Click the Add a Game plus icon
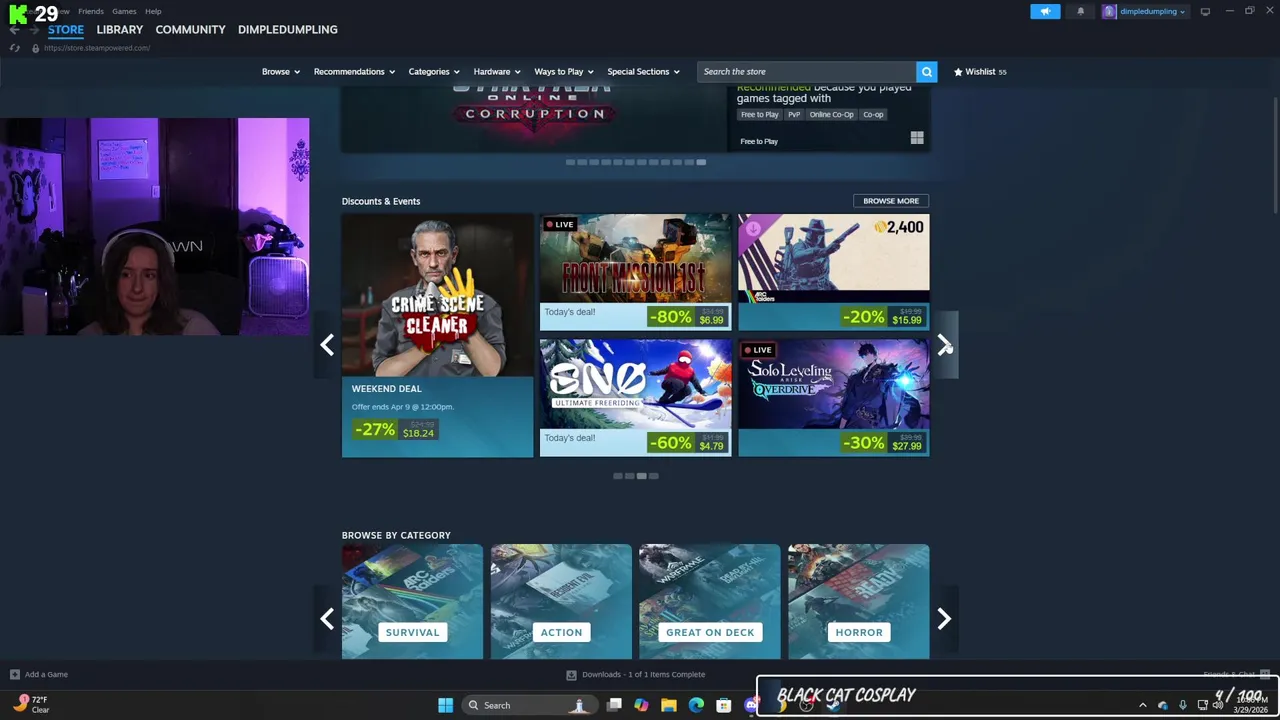Image resolution: width=1280 pixels, height=720 pixels. [x=14, y=674]
